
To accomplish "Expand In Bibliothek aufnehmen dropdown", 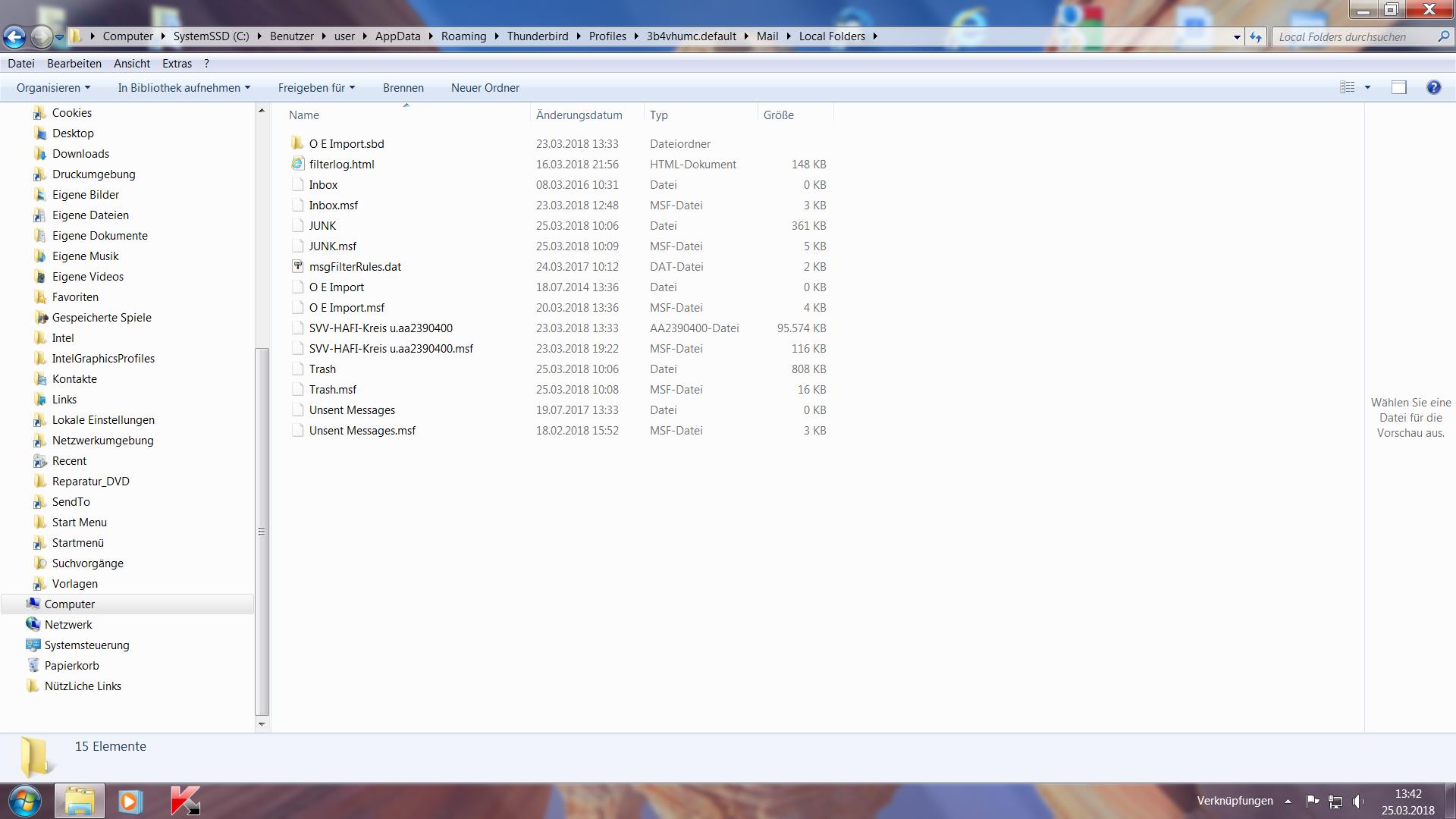I will [184, 88].
